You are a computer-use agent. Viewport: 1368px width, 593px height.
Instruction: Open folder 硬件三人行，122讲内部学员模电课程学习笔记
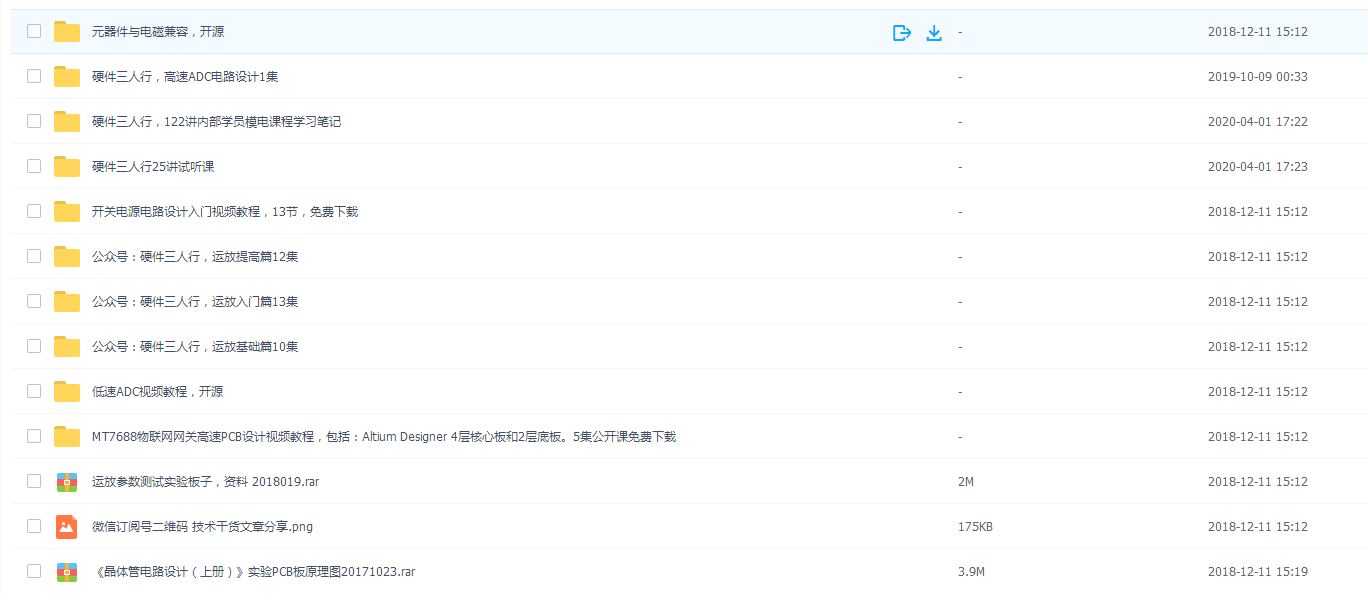[x=216, y=122]
